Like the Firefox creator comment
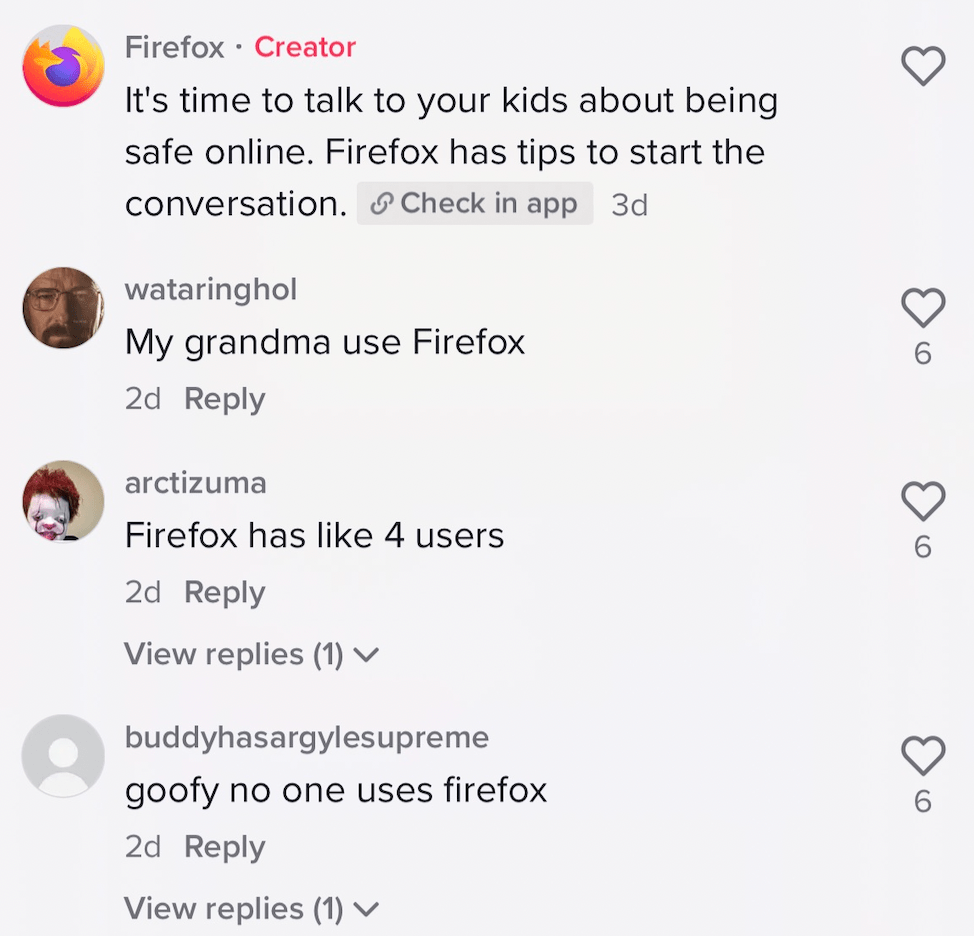 (x=923, y=66)
